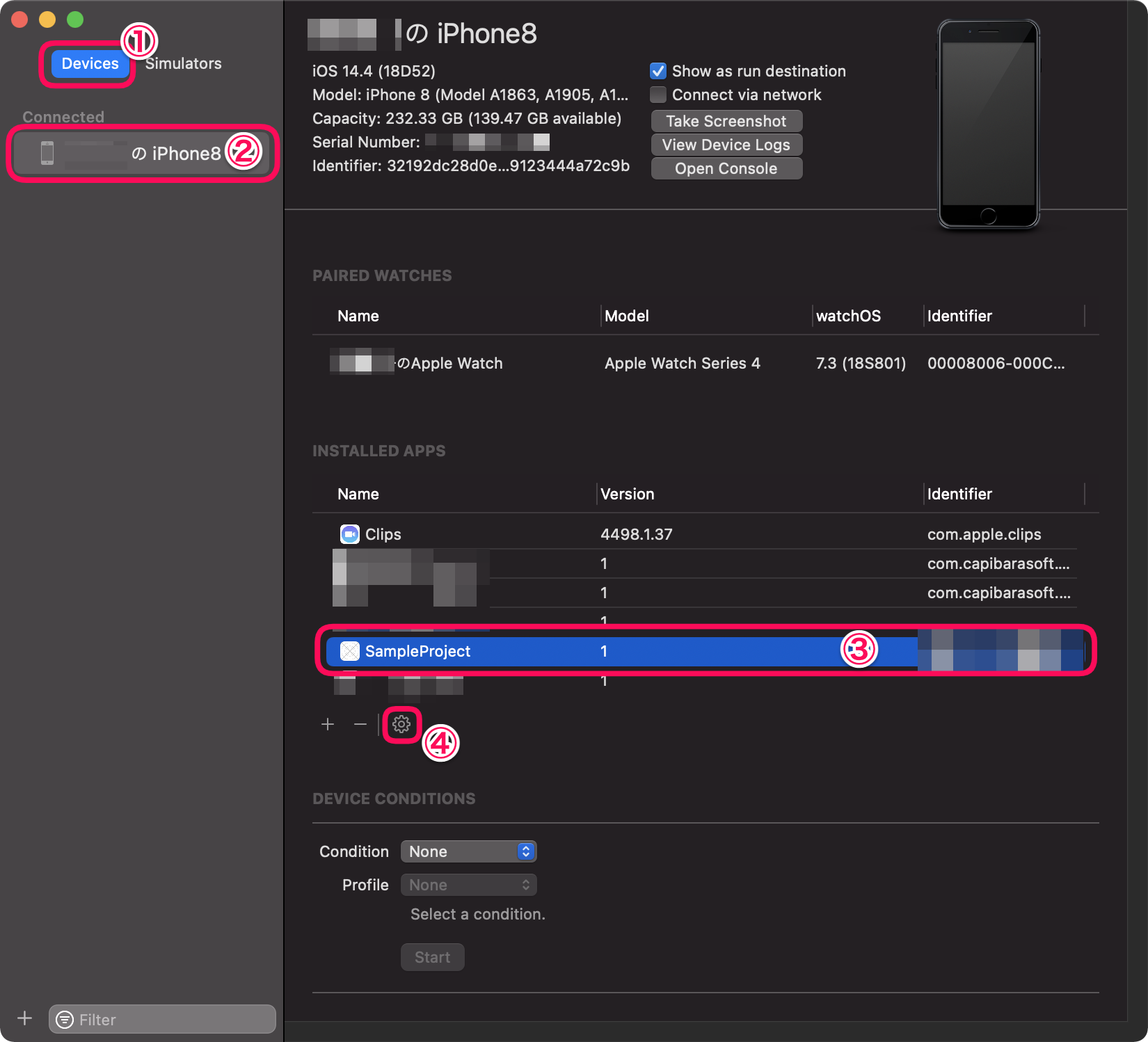This screenshot has height=1042, width=1148.
Task: Enable Connect via network checkbox
Action: point(658,95)
